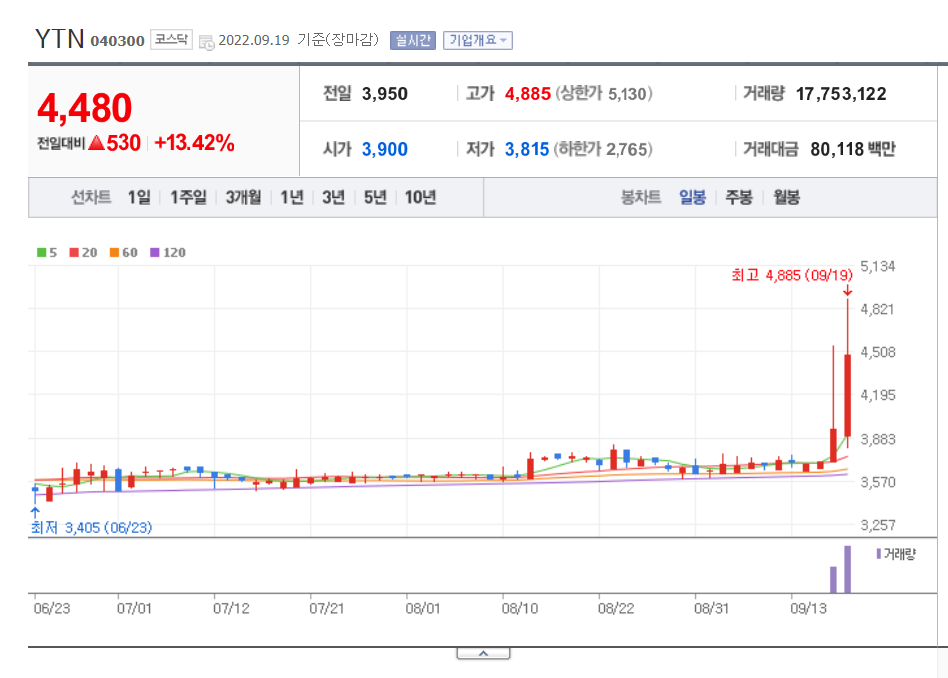Click the 3,883 price axis label
948x678 pixels.
pos(878,439)
